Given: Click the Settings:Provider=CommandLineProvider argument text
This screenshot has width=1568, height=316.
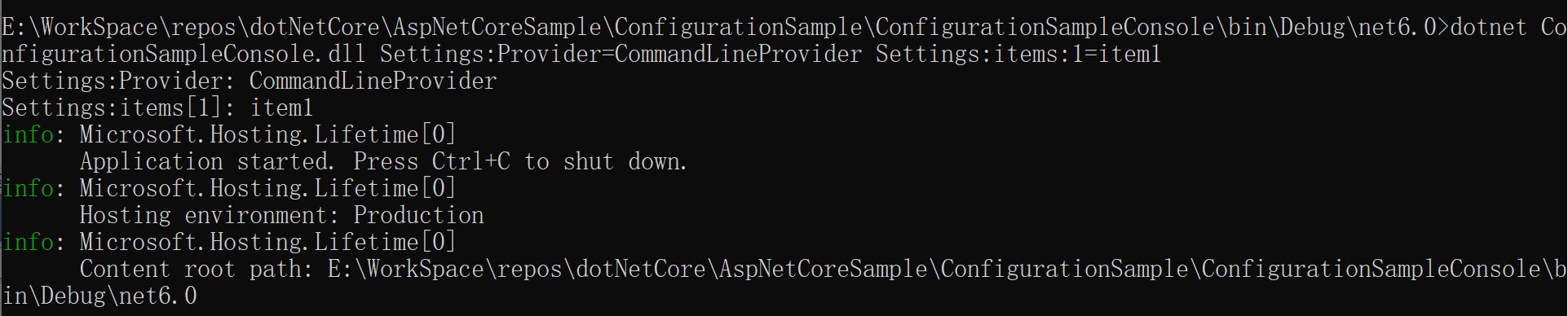Looking at the screenshot, I should 621,54.
